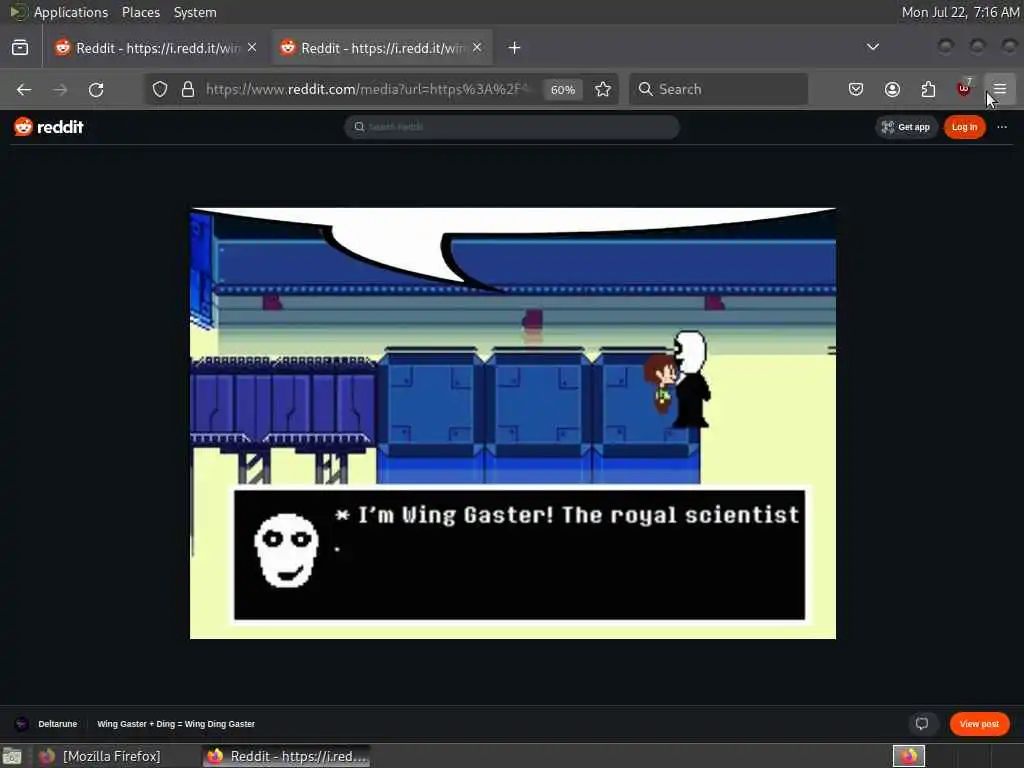The height and width of the screenshot is (768, 1024).
Task: Click the Get app button
Action: tap(906, 127)
